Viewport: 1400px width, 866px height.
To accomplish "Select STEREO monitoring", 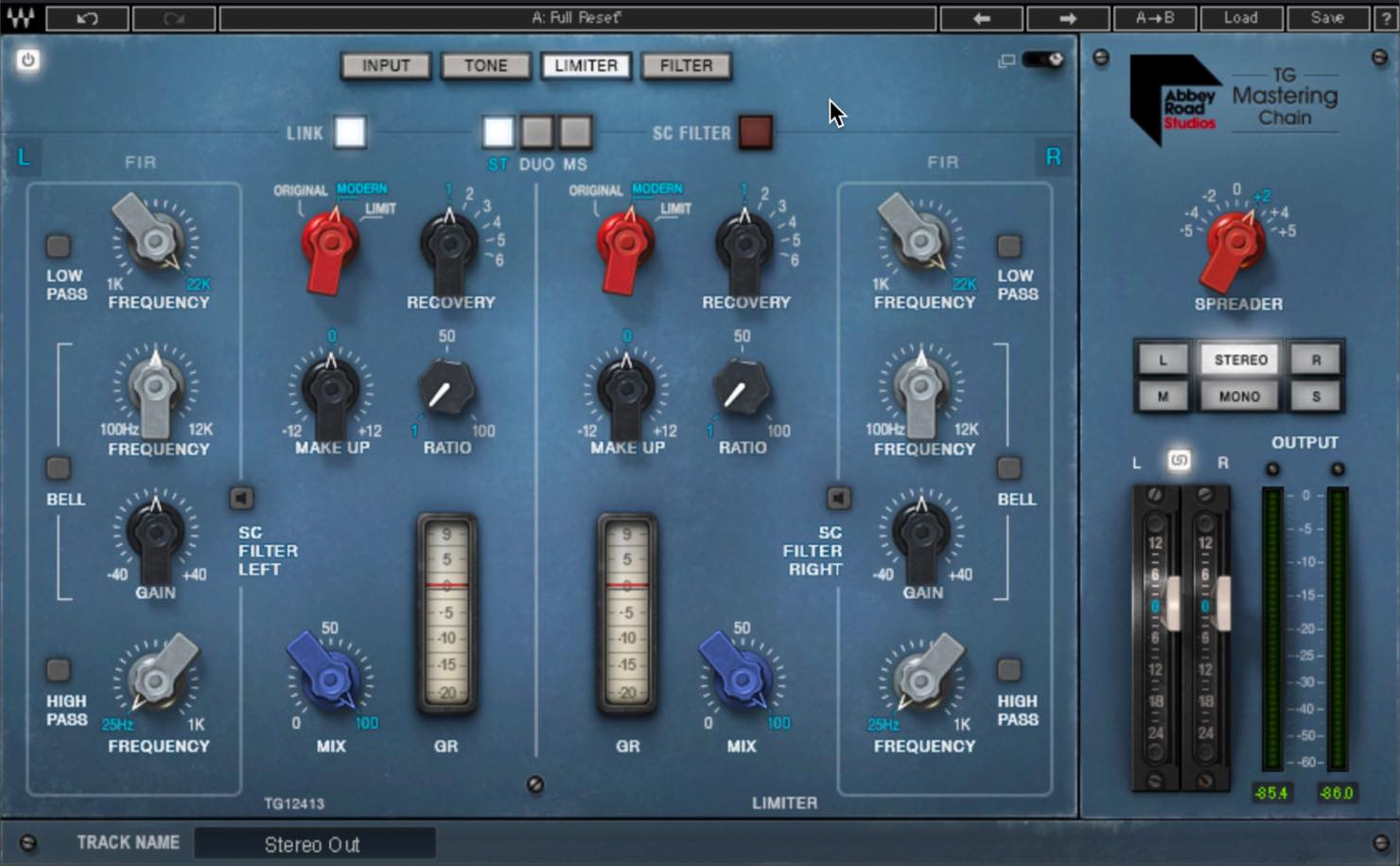I will pyautogui.click(x=1240, y=360).
